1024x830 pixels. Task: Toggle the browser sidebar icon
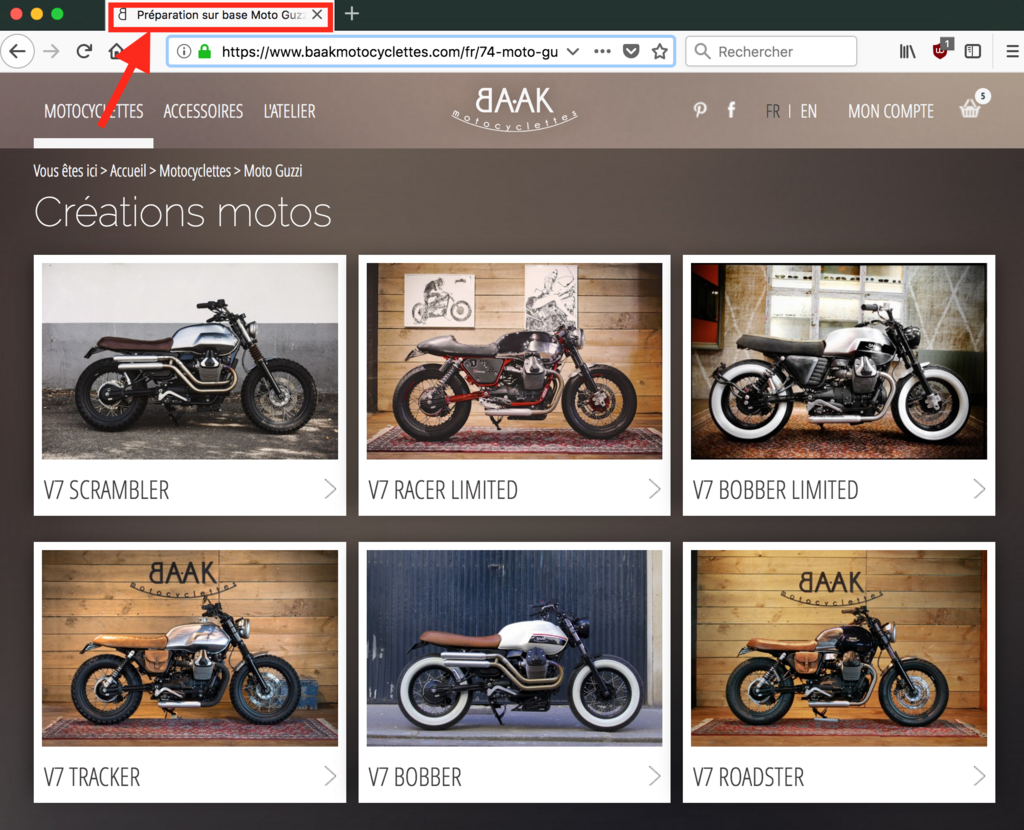point(972,51)
